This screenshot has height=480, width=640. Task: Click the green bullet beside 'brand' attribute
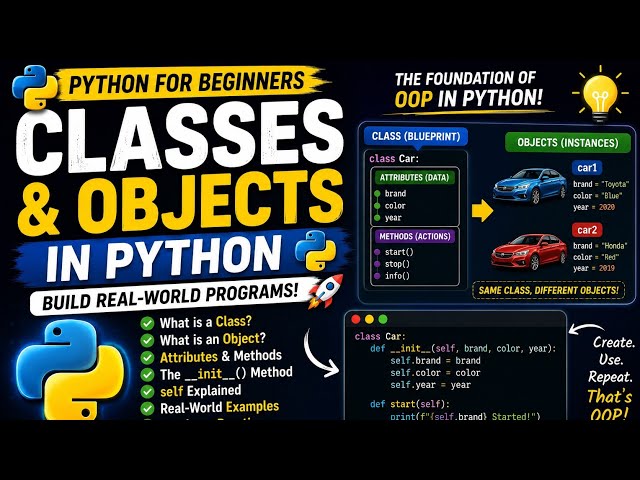tap(378, 193)
